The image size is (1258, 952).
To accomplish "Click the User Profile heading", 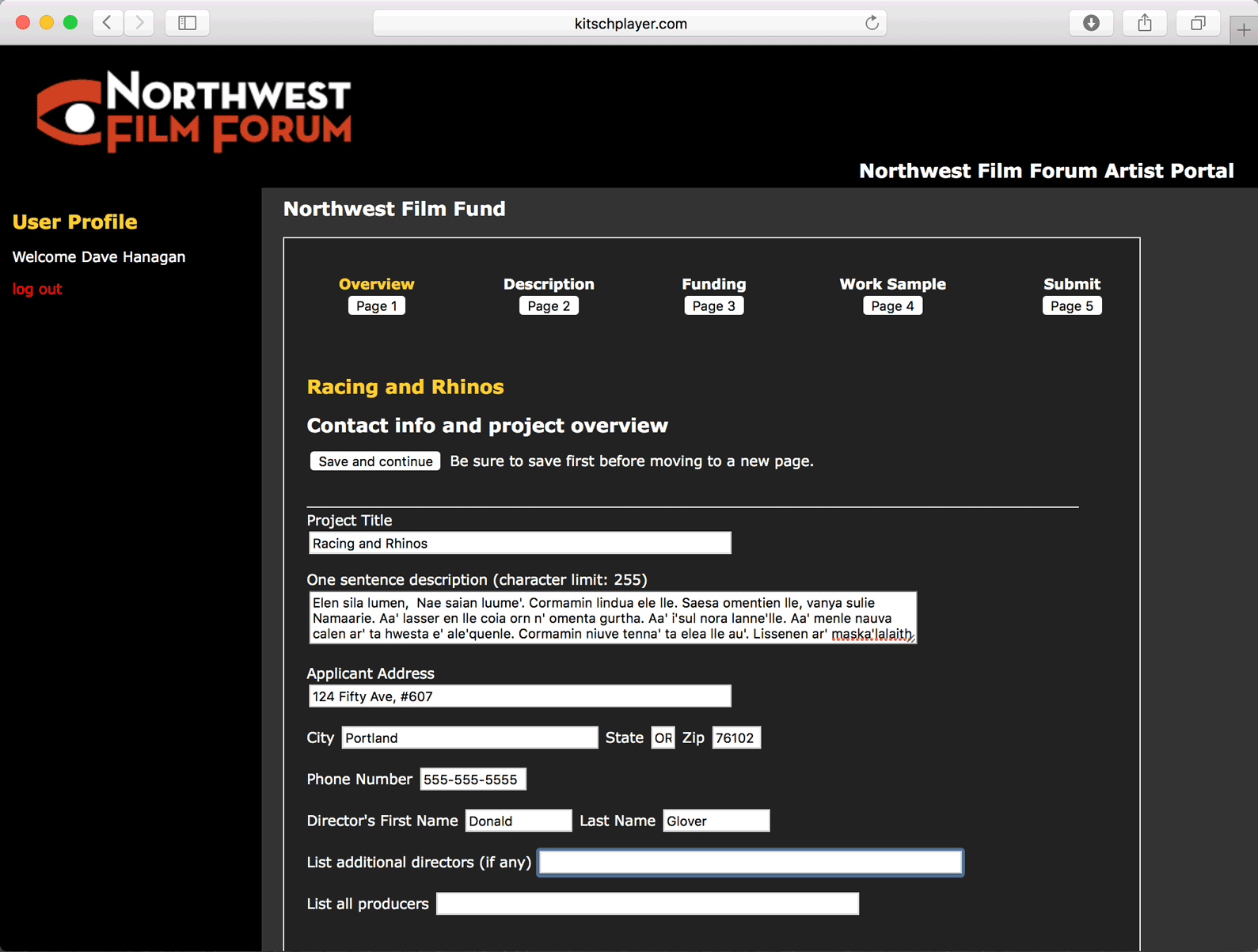I will tap(75, 222).
